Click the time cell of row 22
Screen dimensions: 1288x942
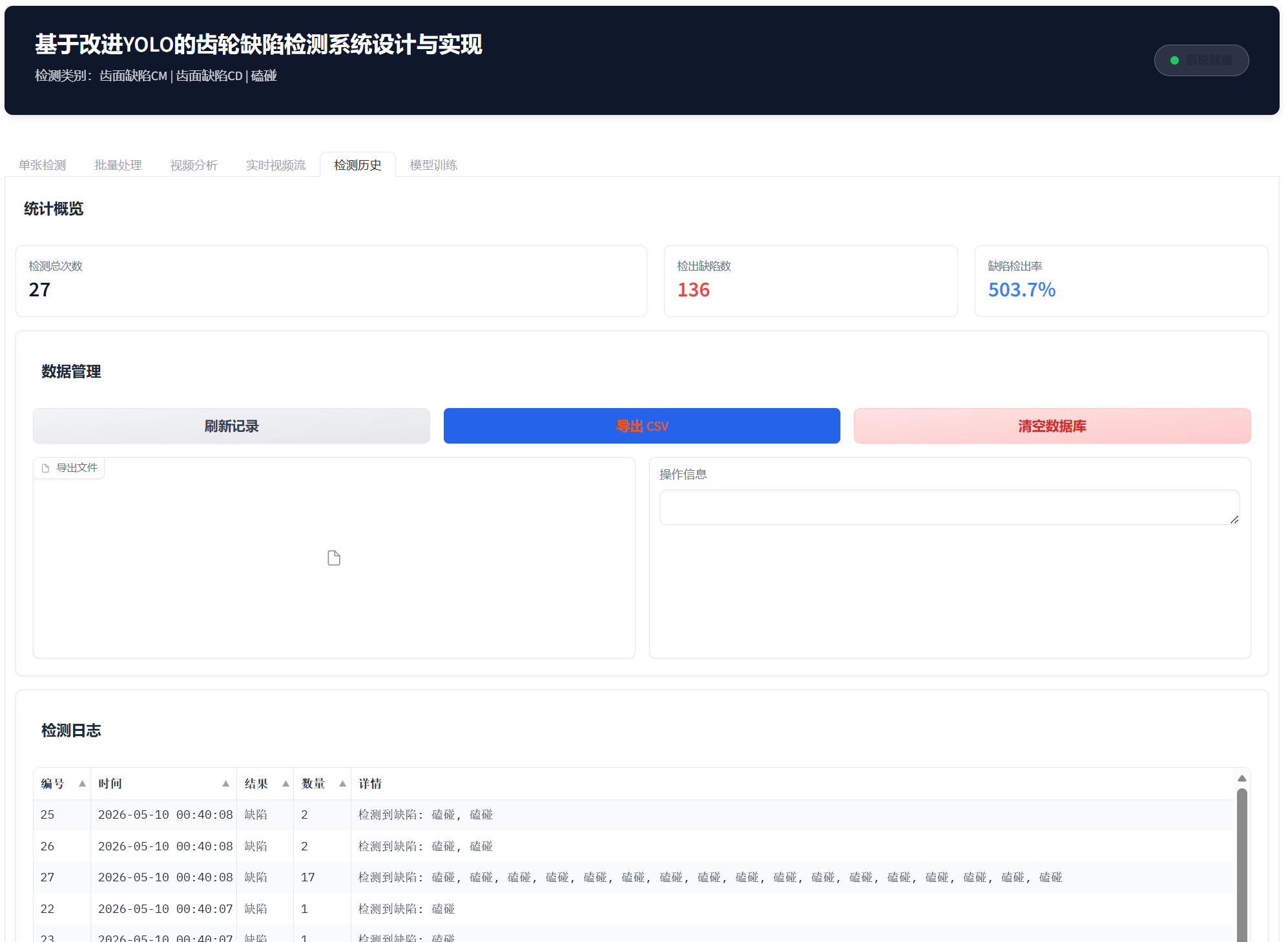coord(163,909)
